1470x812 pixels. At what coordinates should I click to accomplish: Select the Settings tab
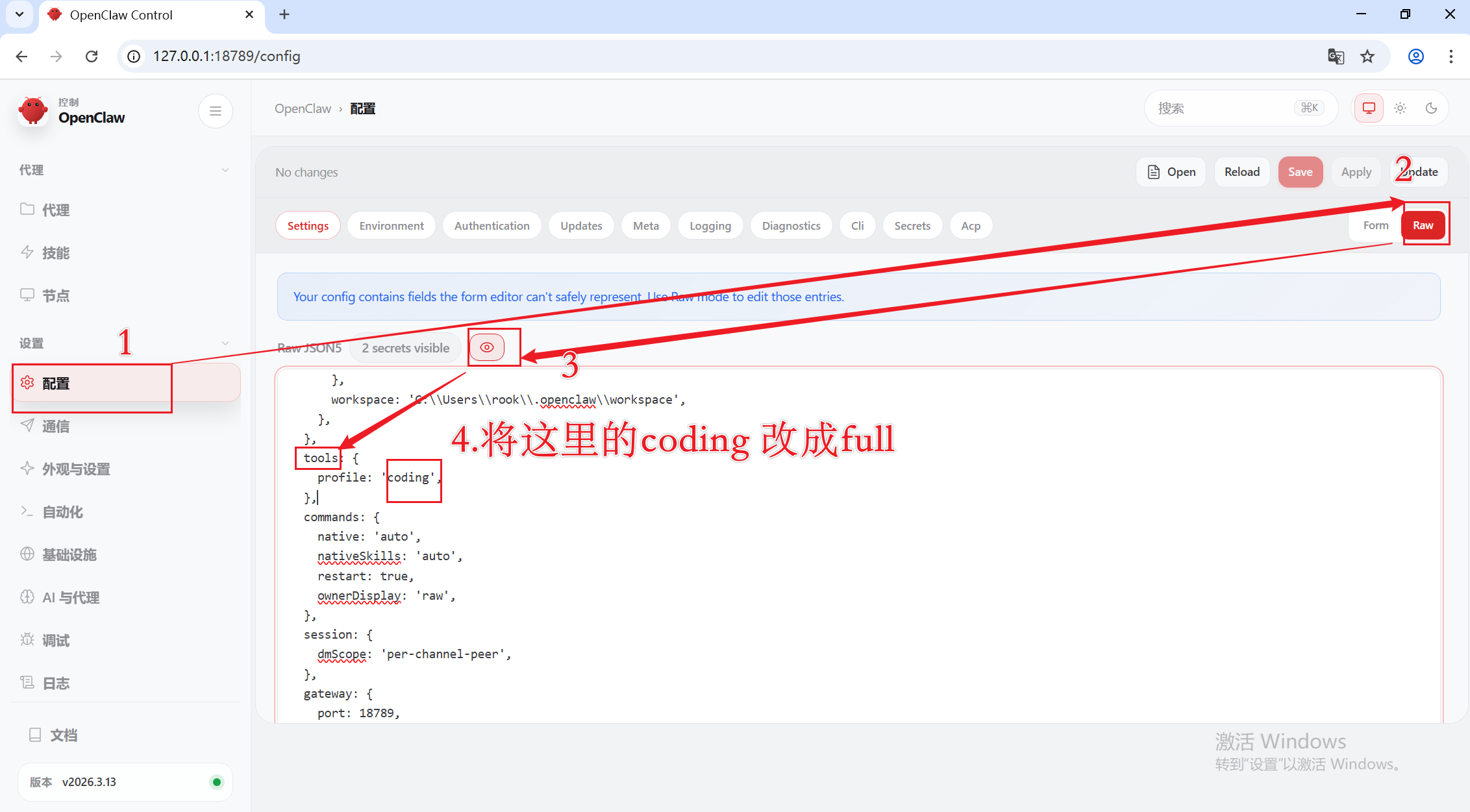click(308, 225)
